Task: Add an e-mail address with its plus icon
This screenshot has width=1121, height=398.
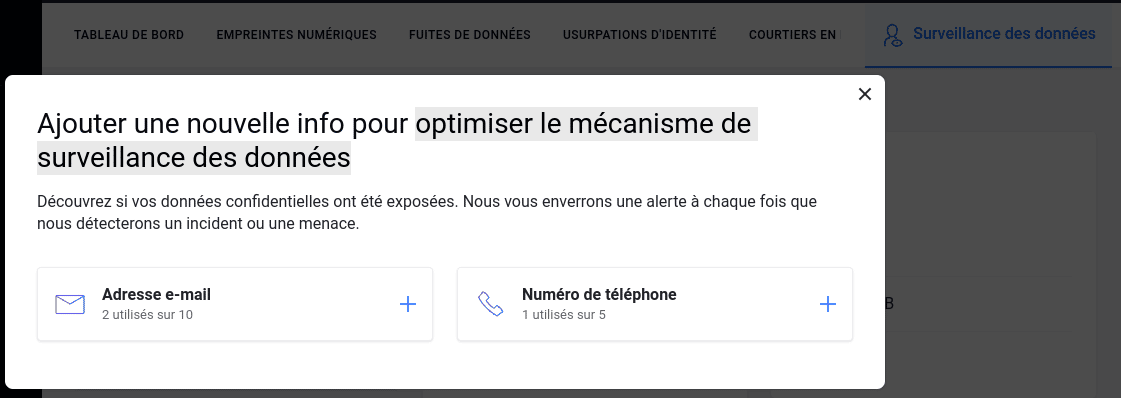Action: pos(408,304)
